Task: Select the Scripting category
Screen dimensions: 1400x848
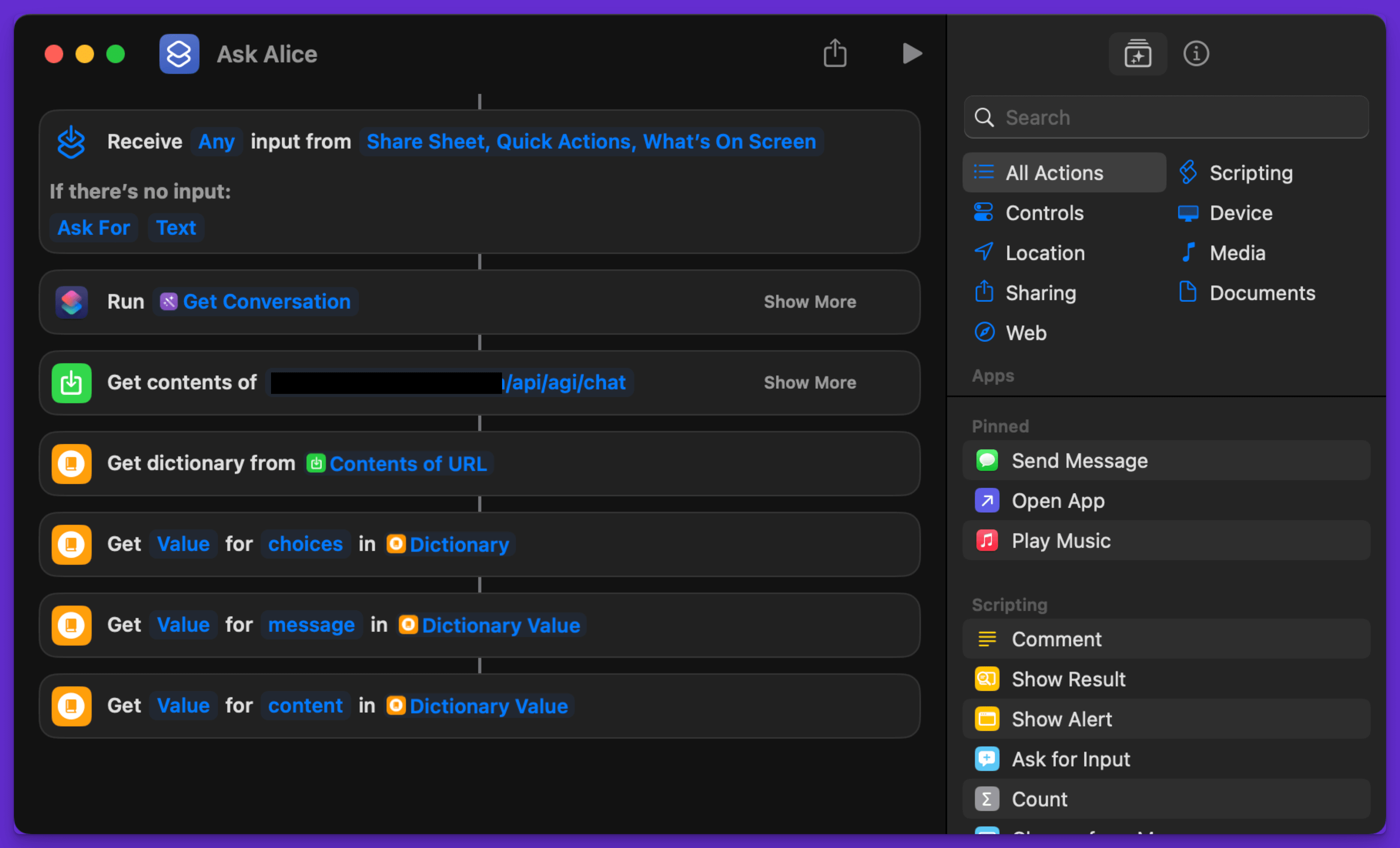Action: coord(1250,173)
